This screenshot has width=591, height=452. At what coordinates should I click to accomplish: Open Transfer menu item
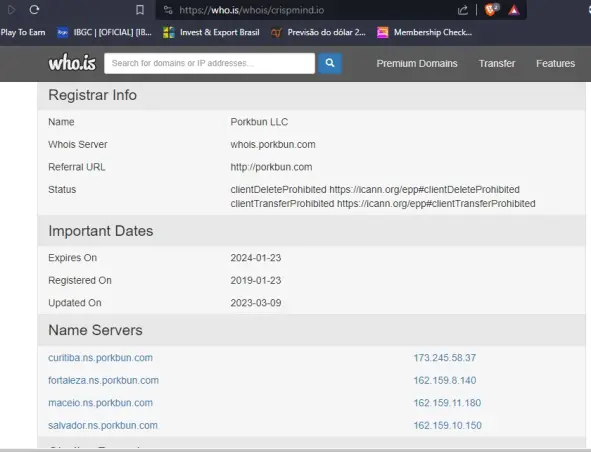pyautogui.click(x=497, y=63)
